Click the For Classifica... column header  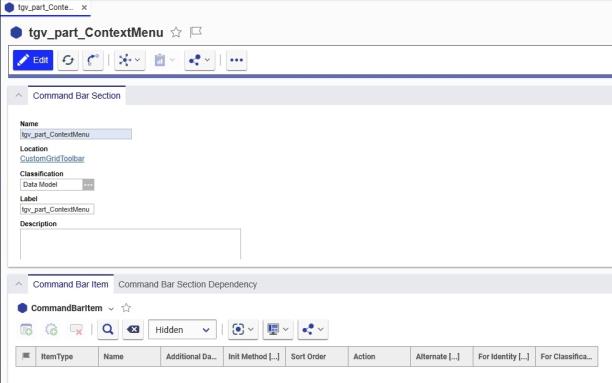[566, 356]
